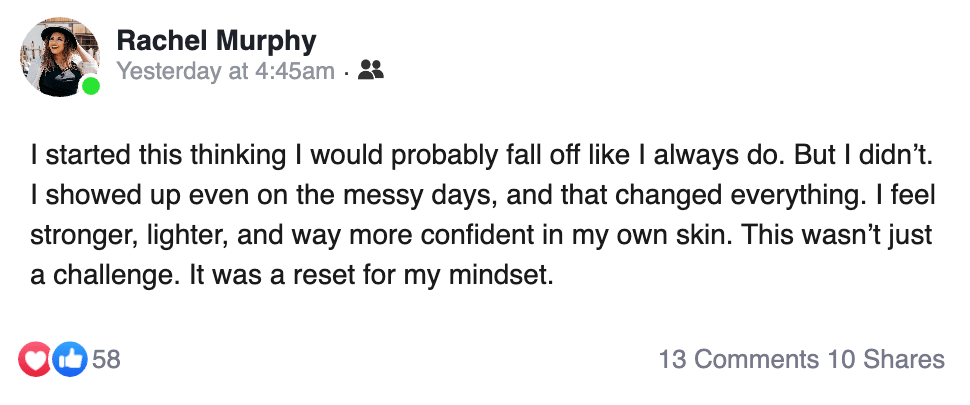Image resolution: width=970 pixels, height=405 pixels.
Task: View the 58 reactions count list
Action: pyautogui.click(x=106, y=359)
